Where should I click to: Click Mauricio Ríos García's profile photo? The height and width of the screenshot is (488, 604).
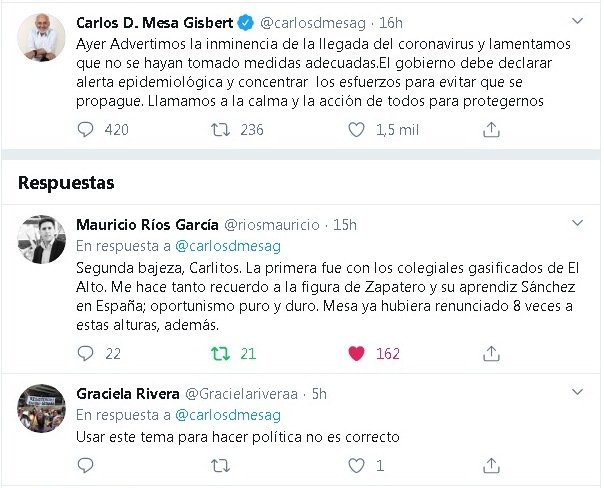pyautogui.click(x=43, y=241)
